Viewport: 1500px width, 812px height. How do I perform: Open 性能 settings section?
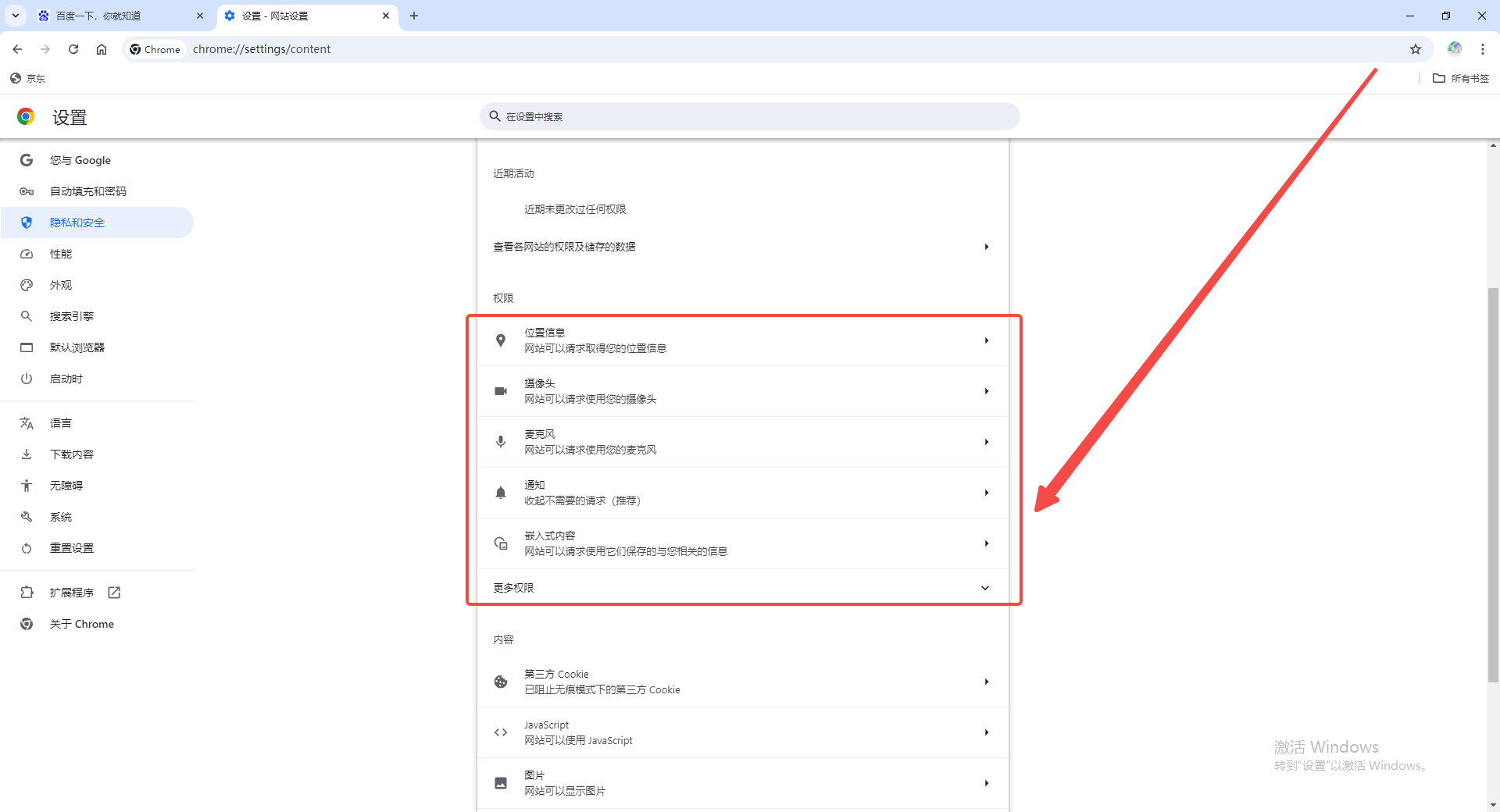(x=97, y=254)
